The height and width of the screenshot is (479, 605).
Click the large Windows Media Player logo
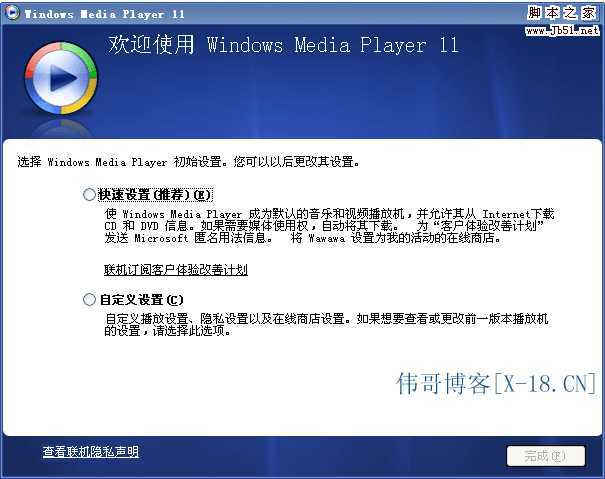(x=61, y=78)
